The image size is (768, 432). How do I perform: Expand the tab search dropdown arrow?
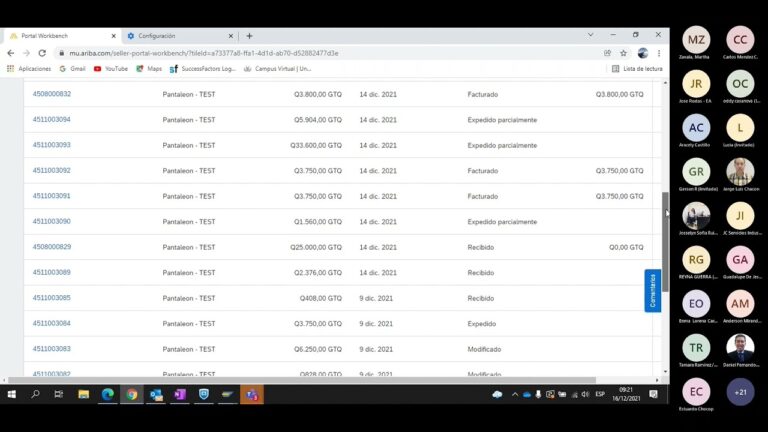tap(590, 35)
